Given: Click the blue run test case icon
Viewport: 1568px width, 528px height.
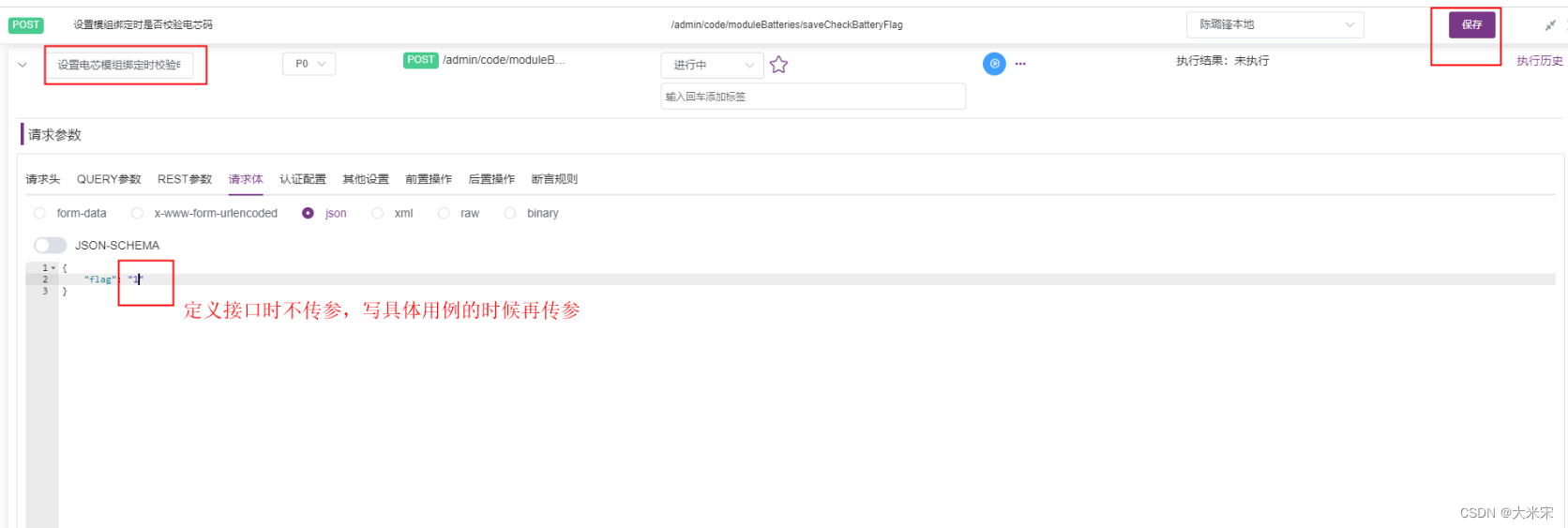Looking at the screenshot, I should click(x=994, y=64).
